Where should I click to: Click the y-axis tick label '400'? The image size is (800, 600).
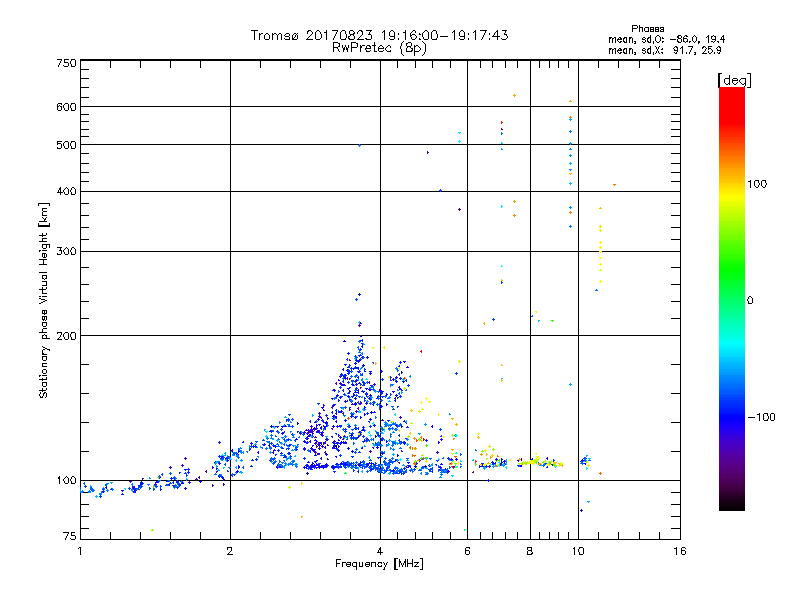pyautogui.click(x=66, y=191)
